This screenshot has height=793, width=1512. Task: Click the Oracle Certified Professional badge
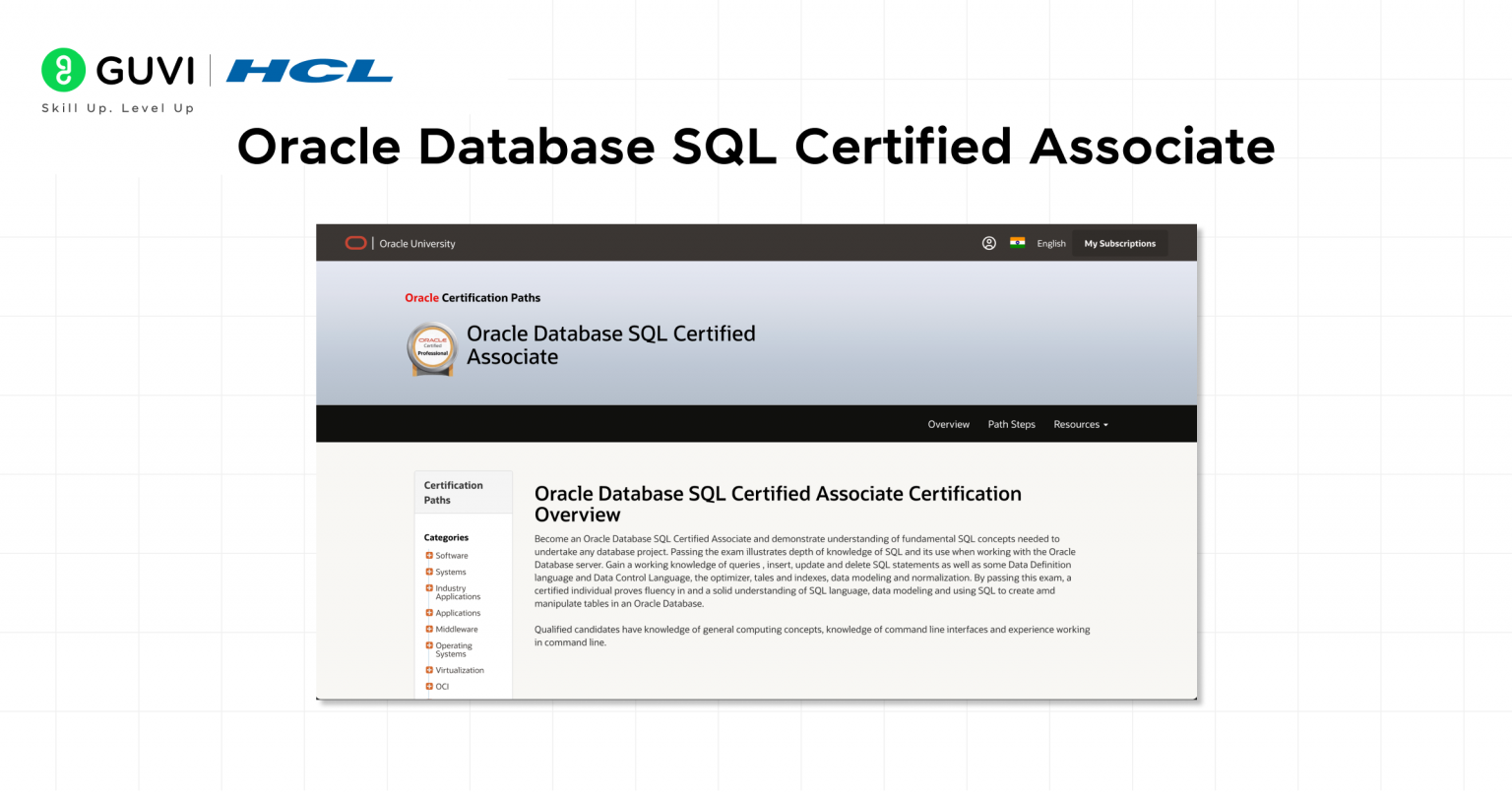coord(432,348)
